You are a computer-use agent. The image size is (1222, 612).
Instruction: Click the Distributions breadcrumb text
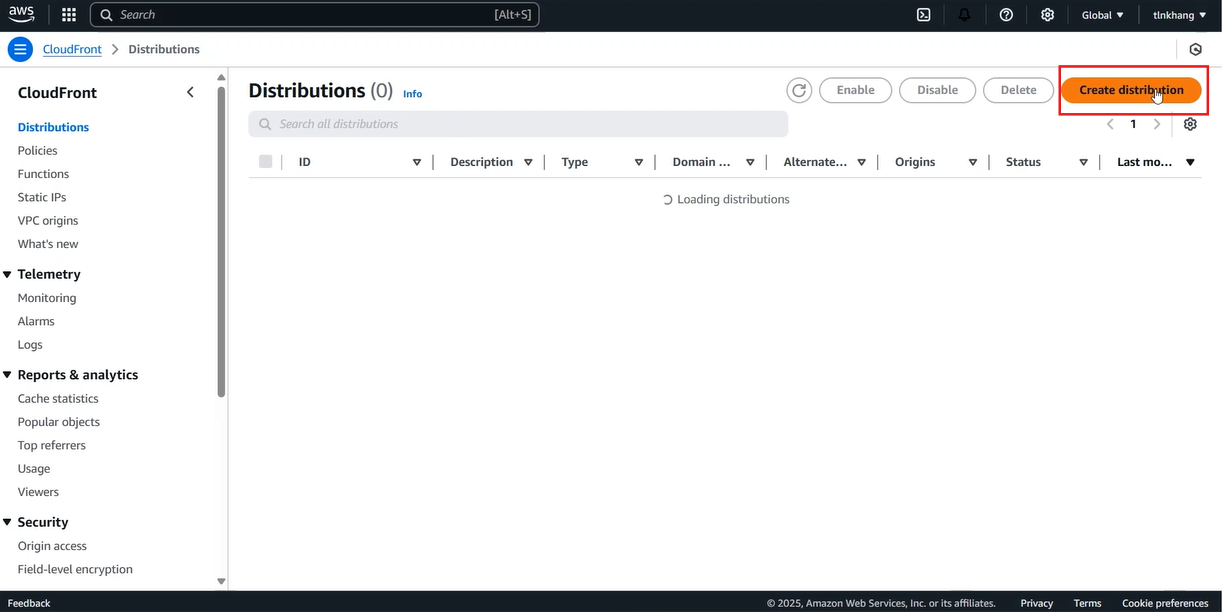pos(164,49)
